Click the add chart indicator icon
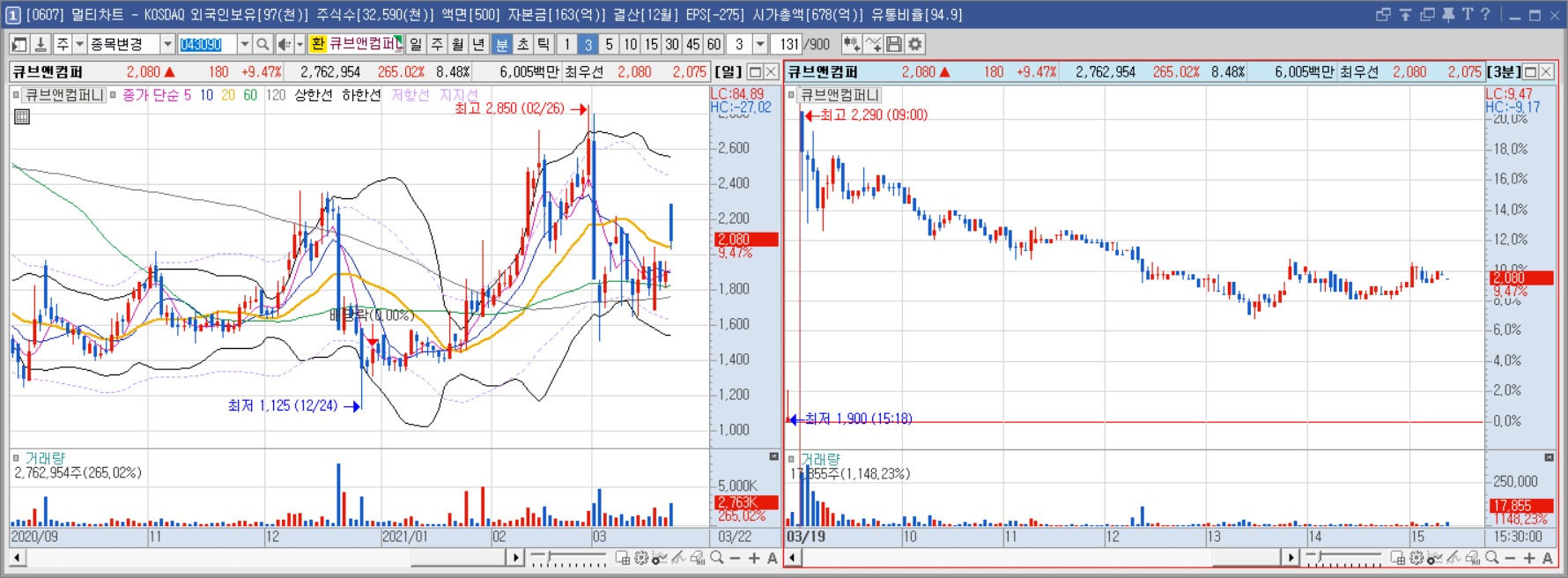The image size is (1568, 578). tap(852, 44)
